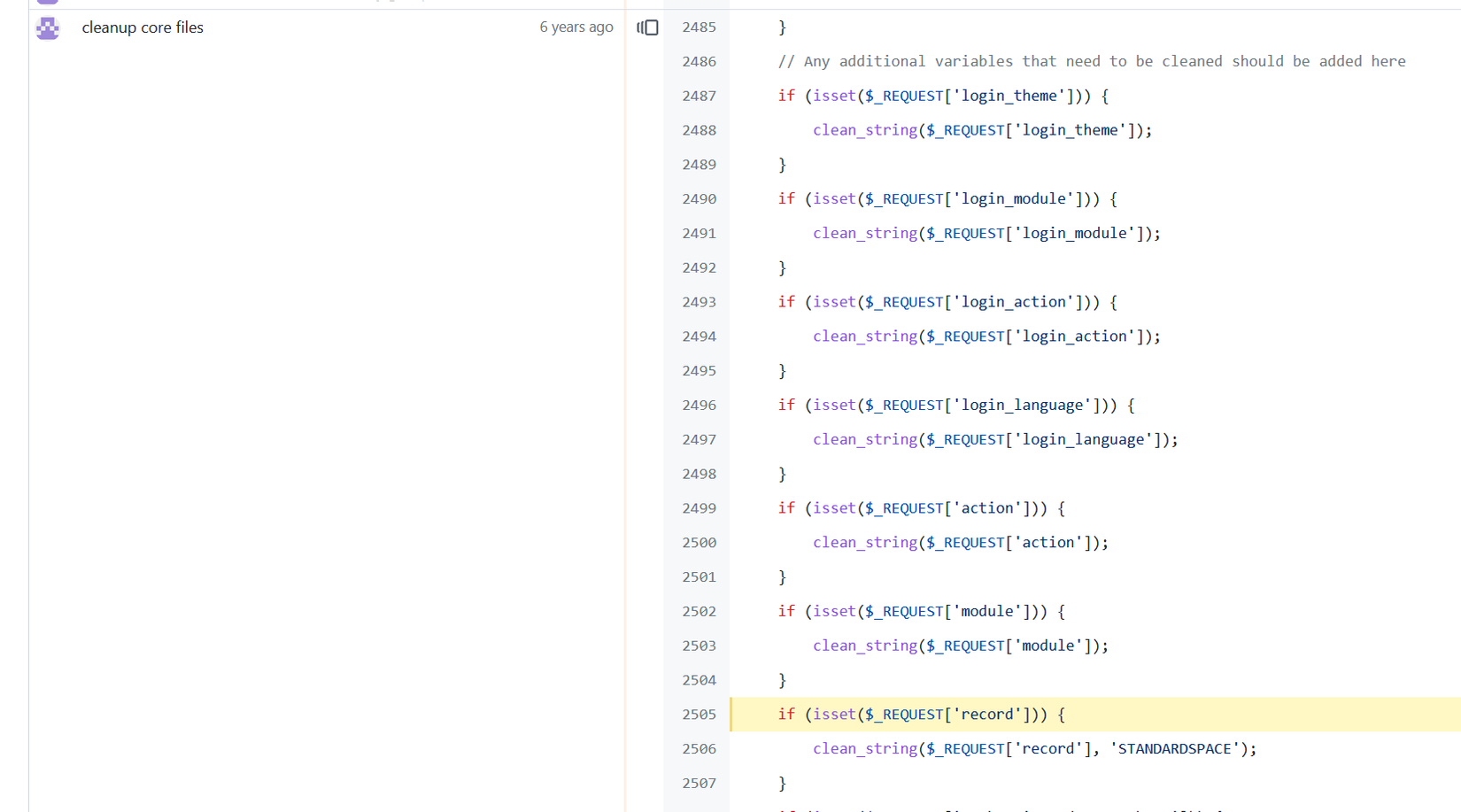Click line number 2490
Screen dimensions: 1461x812
(x=699, y=199)
